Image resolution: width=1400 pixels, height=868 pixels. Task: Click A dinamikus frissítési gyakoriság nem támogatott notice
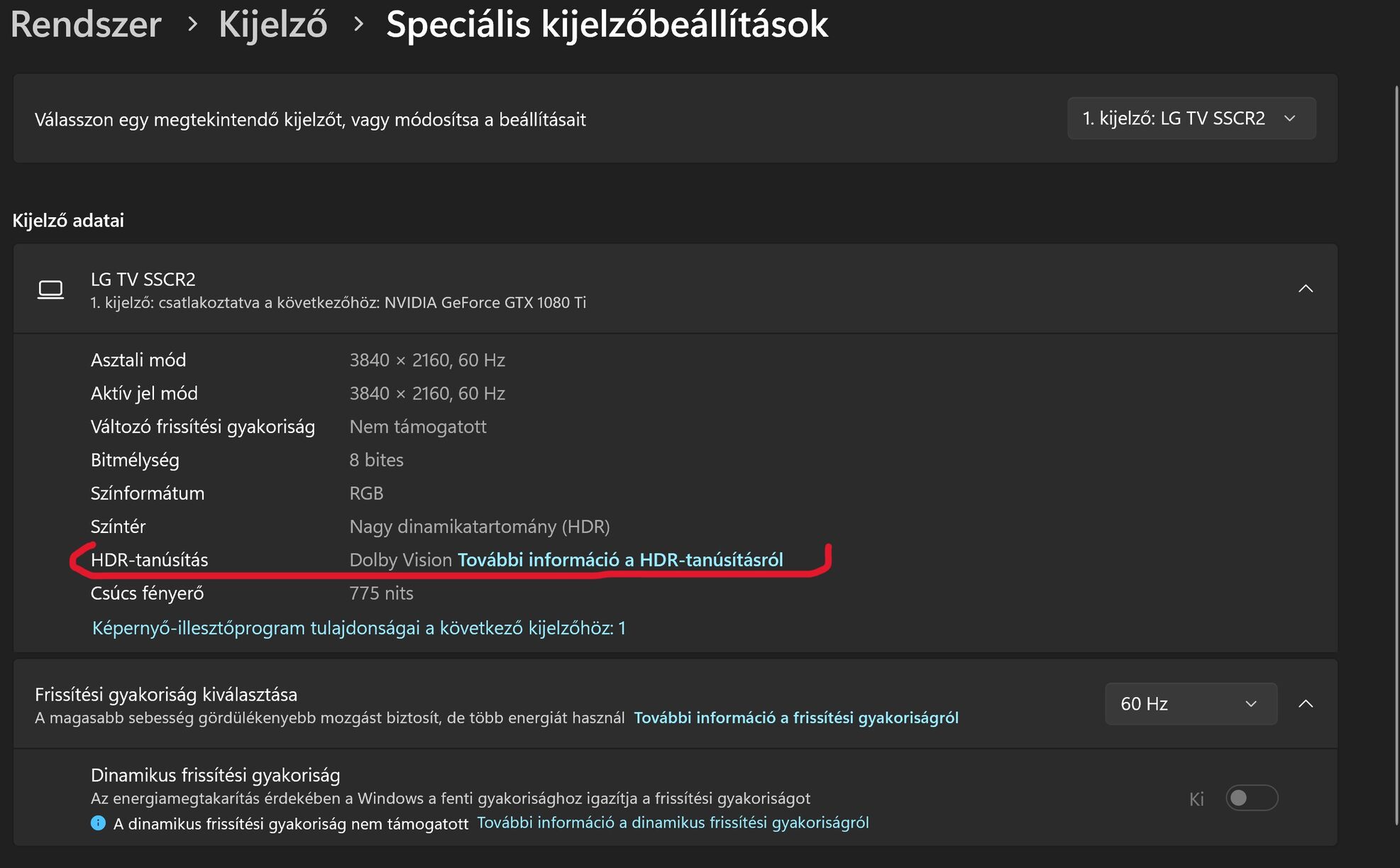pyautogui.click(x=291, y=824)
